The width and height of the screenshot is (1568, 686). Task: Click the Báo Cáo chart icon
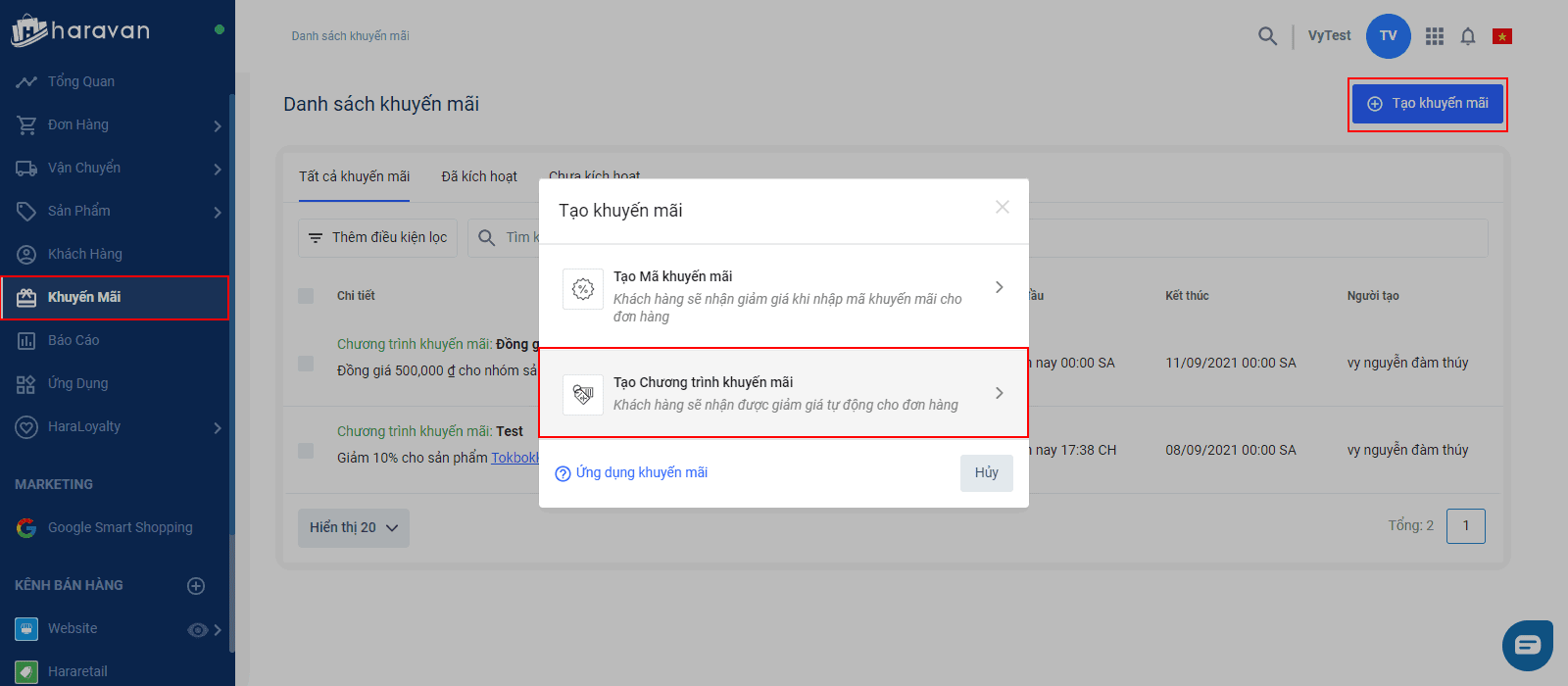point(26,340)
